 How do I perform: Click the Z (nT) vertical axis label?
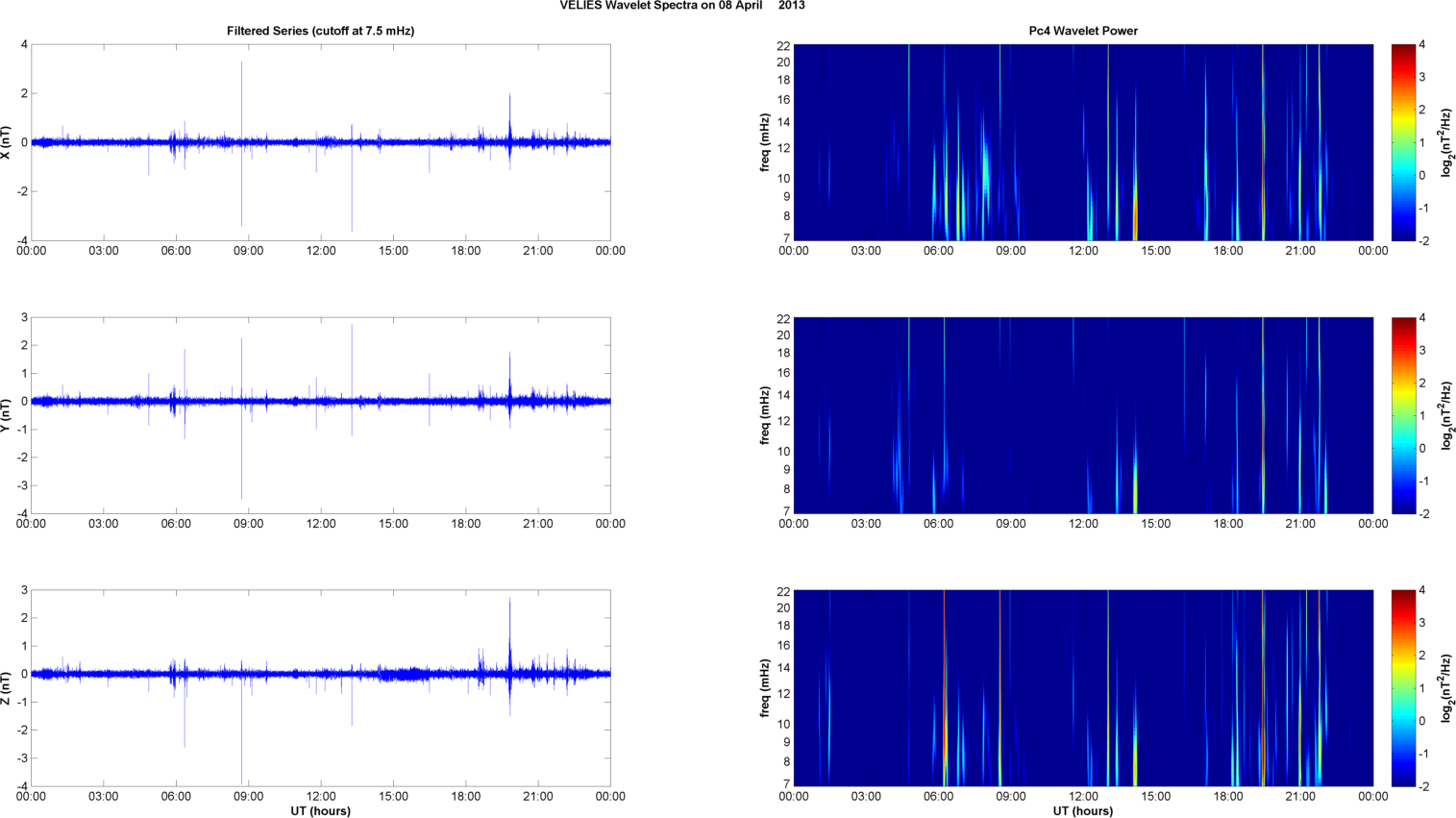click(7, 688)
